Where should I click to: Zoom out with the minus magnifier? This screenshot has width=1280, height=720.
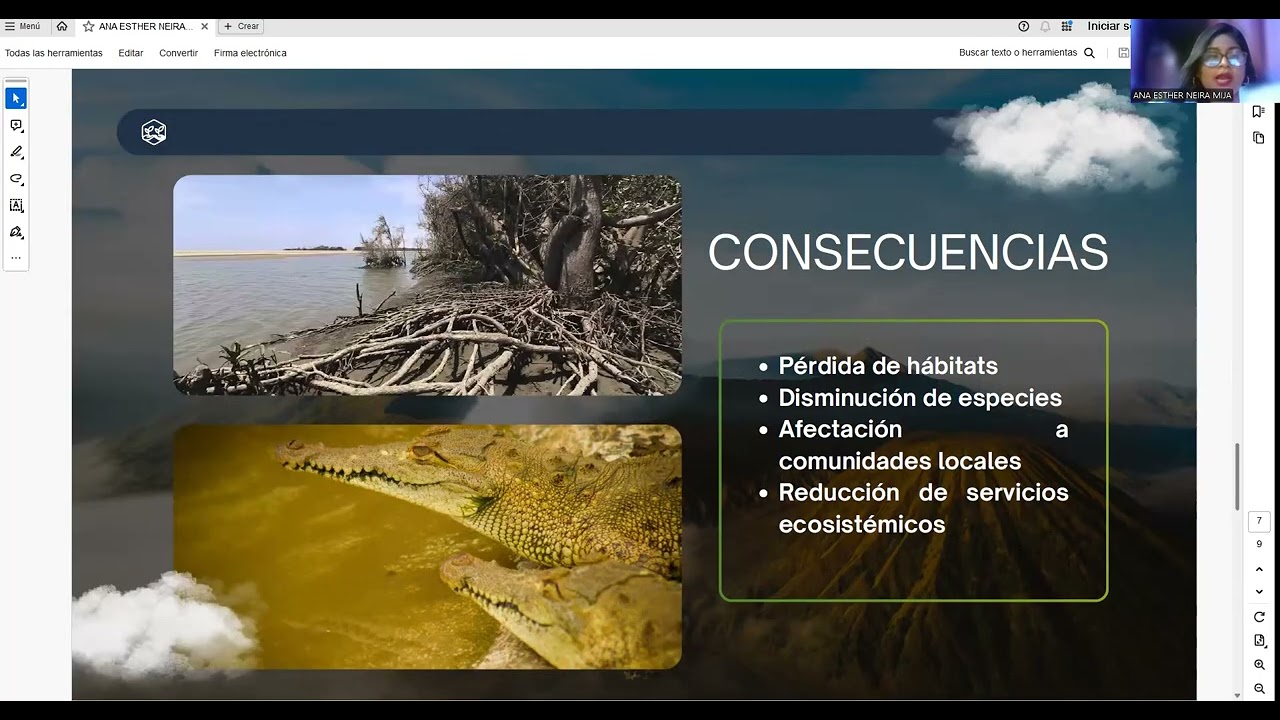tap(1259, 688)
